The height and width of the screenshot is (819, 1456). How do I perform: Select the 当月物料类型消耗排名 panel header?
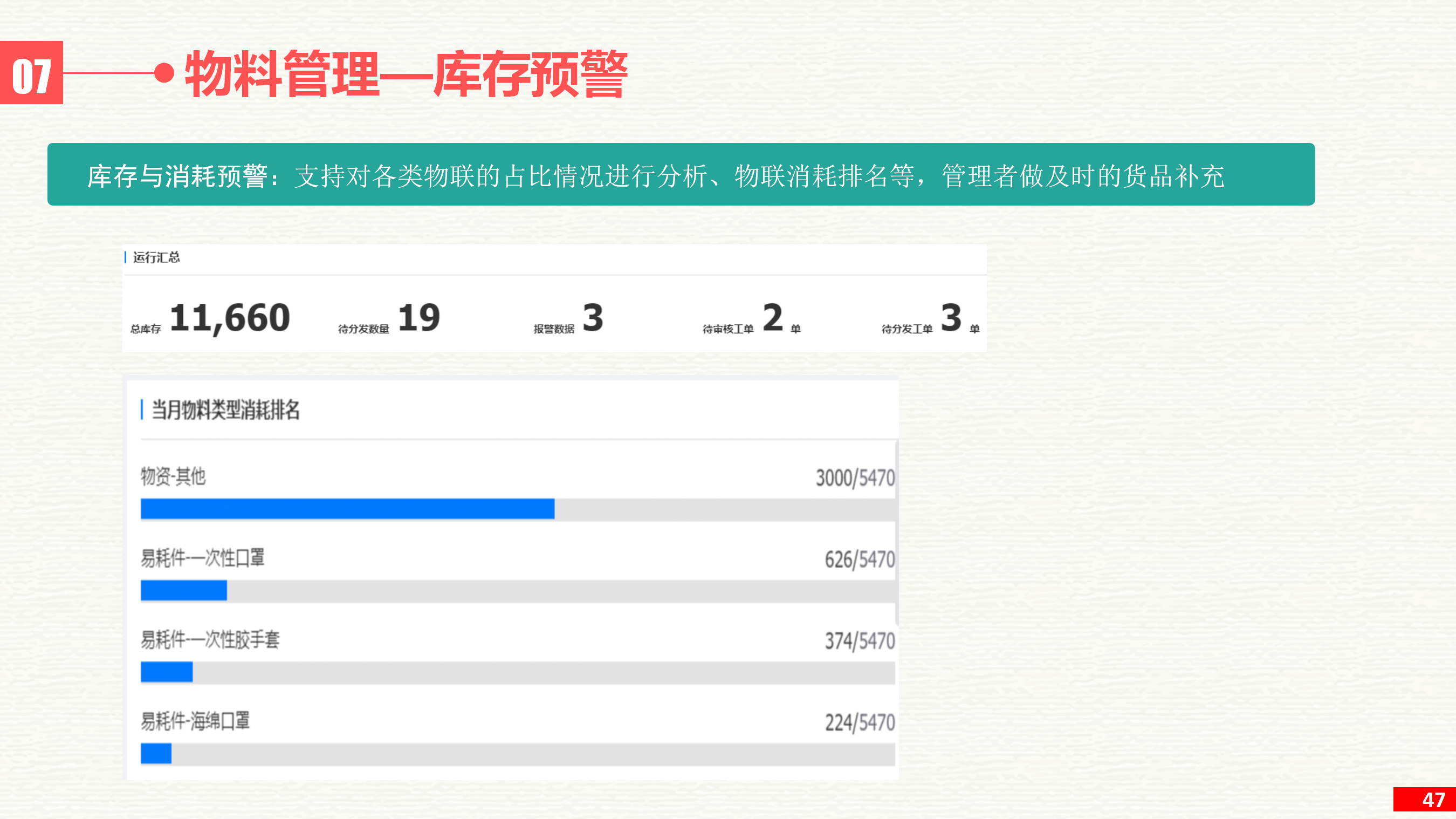[225, 409]
